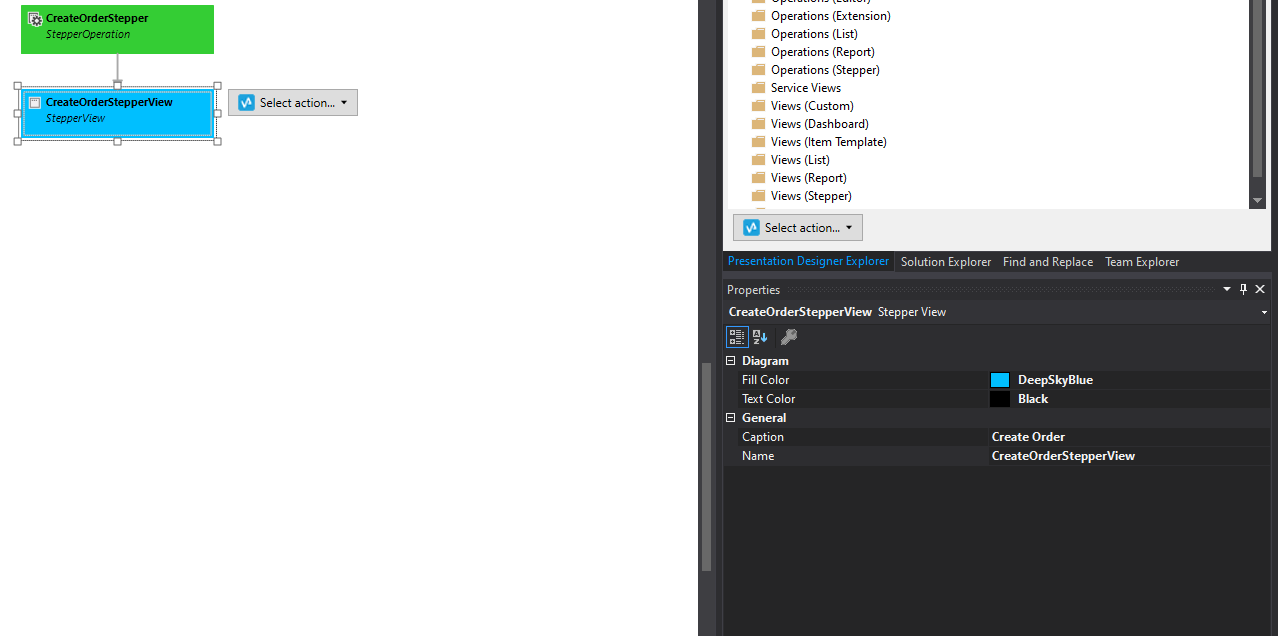
Task: Select the Fill Color property label
Action: (x=765, y=380)
